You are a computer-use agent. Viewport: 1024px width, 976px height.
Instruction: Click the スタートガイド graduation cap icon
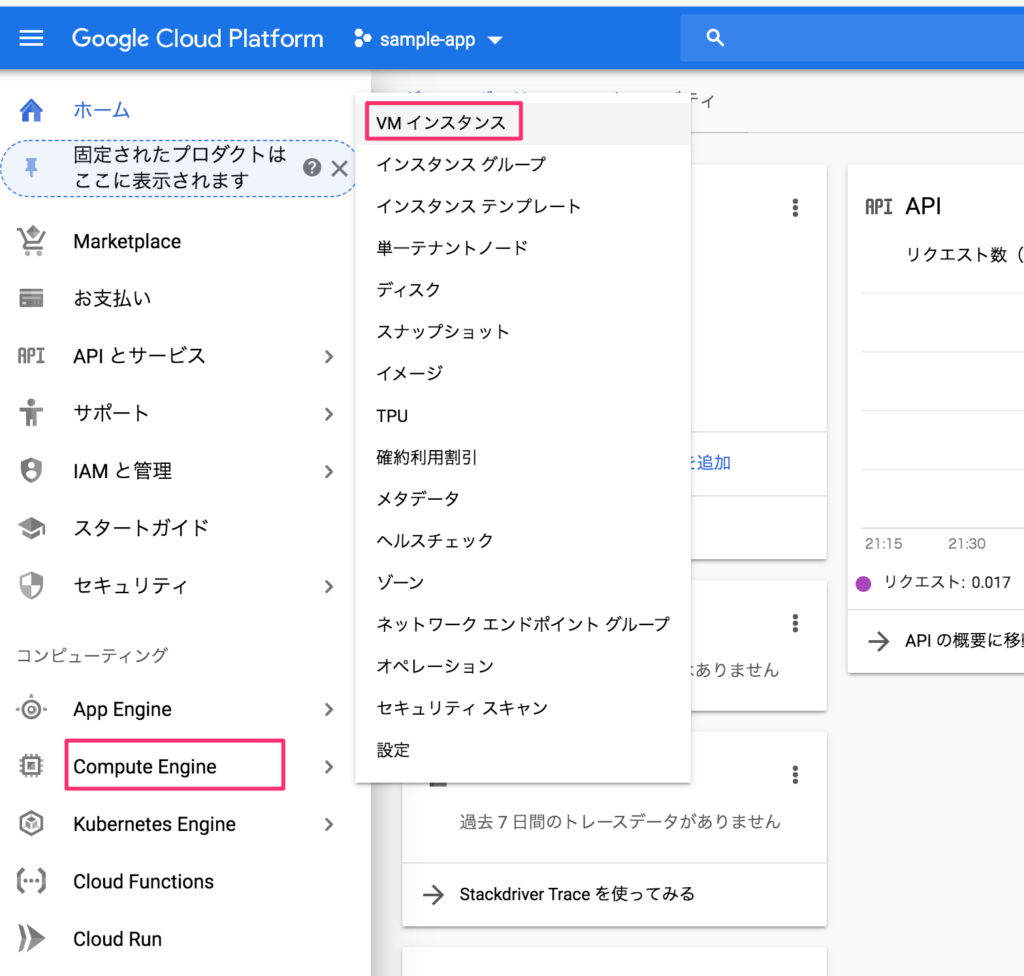click(x=31, y=528)
